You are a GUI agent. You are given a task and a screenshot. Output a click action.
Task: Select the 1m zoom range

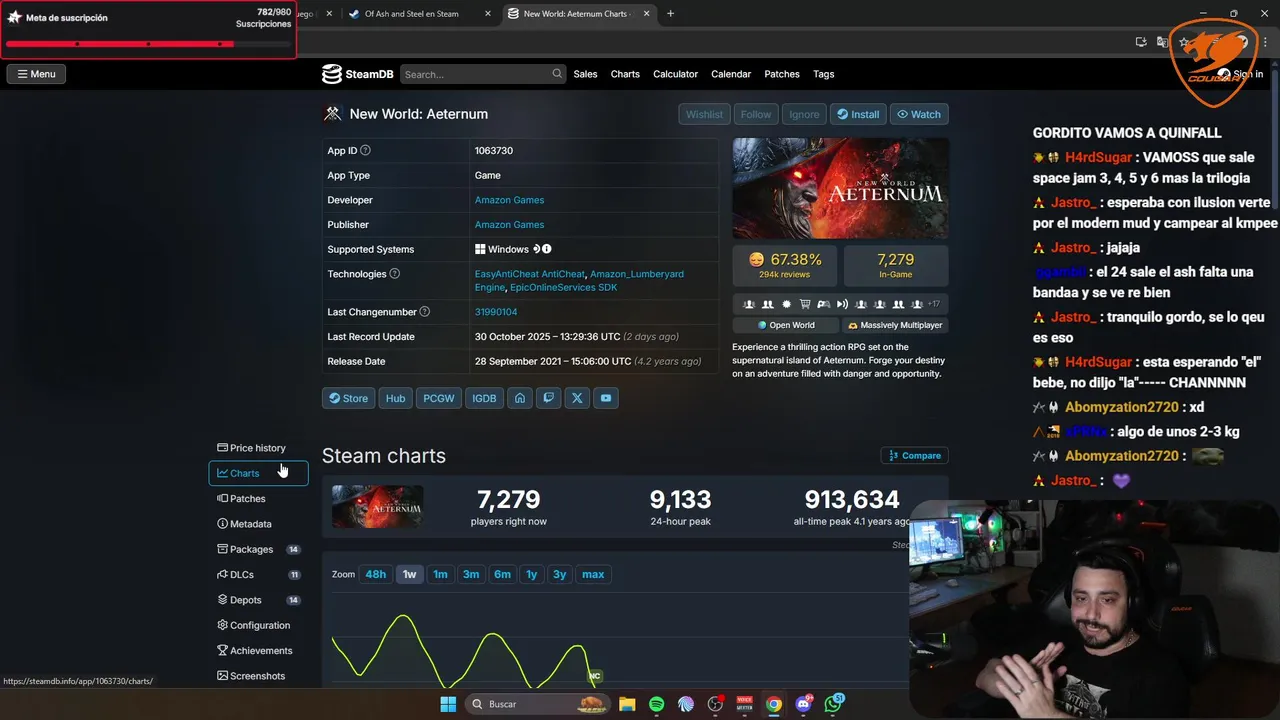click(x=440, y=574)
